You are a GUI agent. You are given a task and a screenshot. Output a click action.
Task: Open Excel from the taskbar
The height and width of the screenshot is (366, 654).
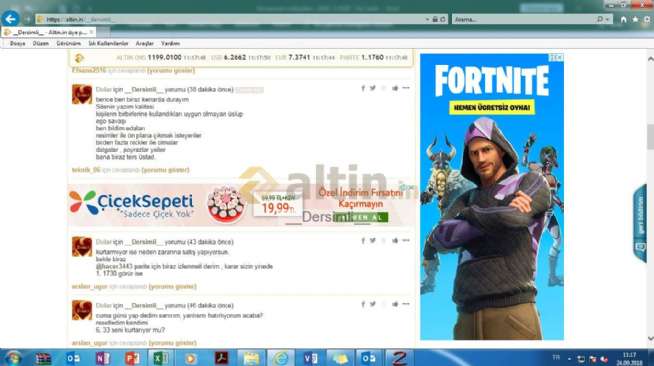click(x=160, y=358)
